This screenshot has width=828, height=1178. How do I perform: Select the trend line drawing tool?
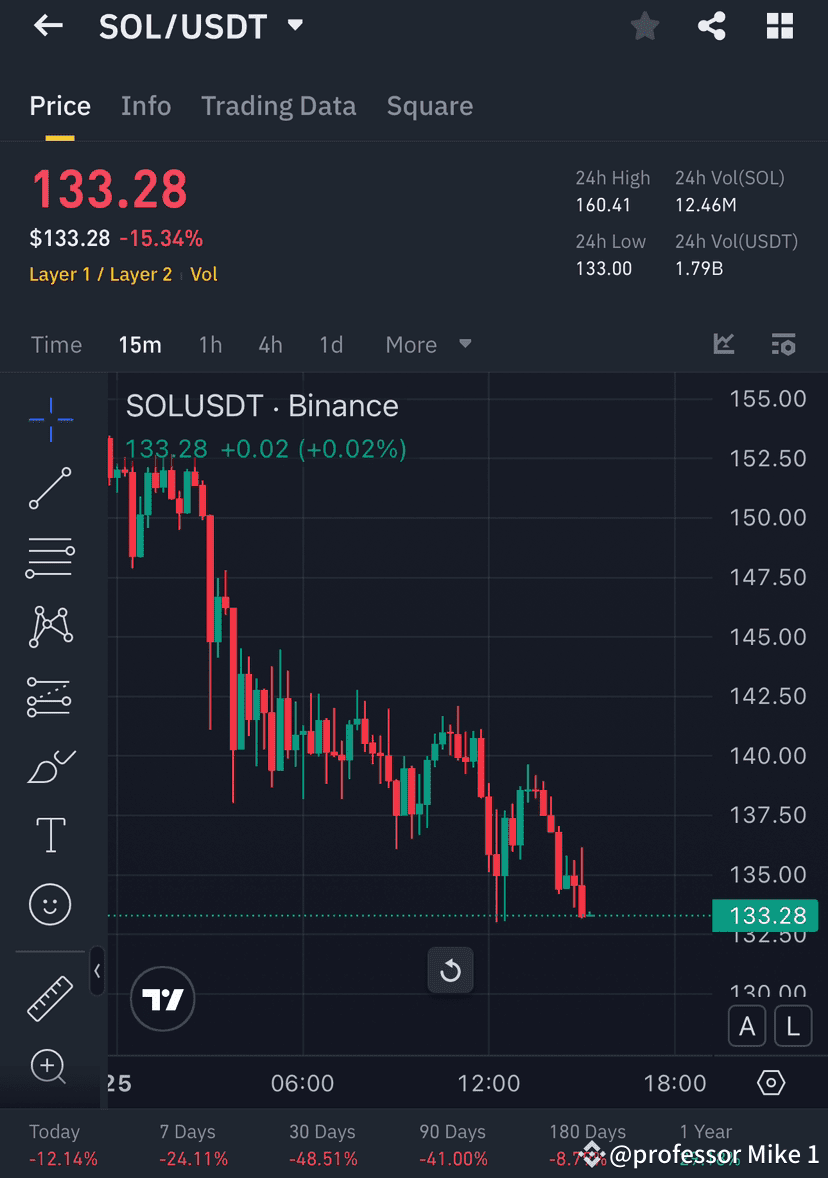pos(48,488)
